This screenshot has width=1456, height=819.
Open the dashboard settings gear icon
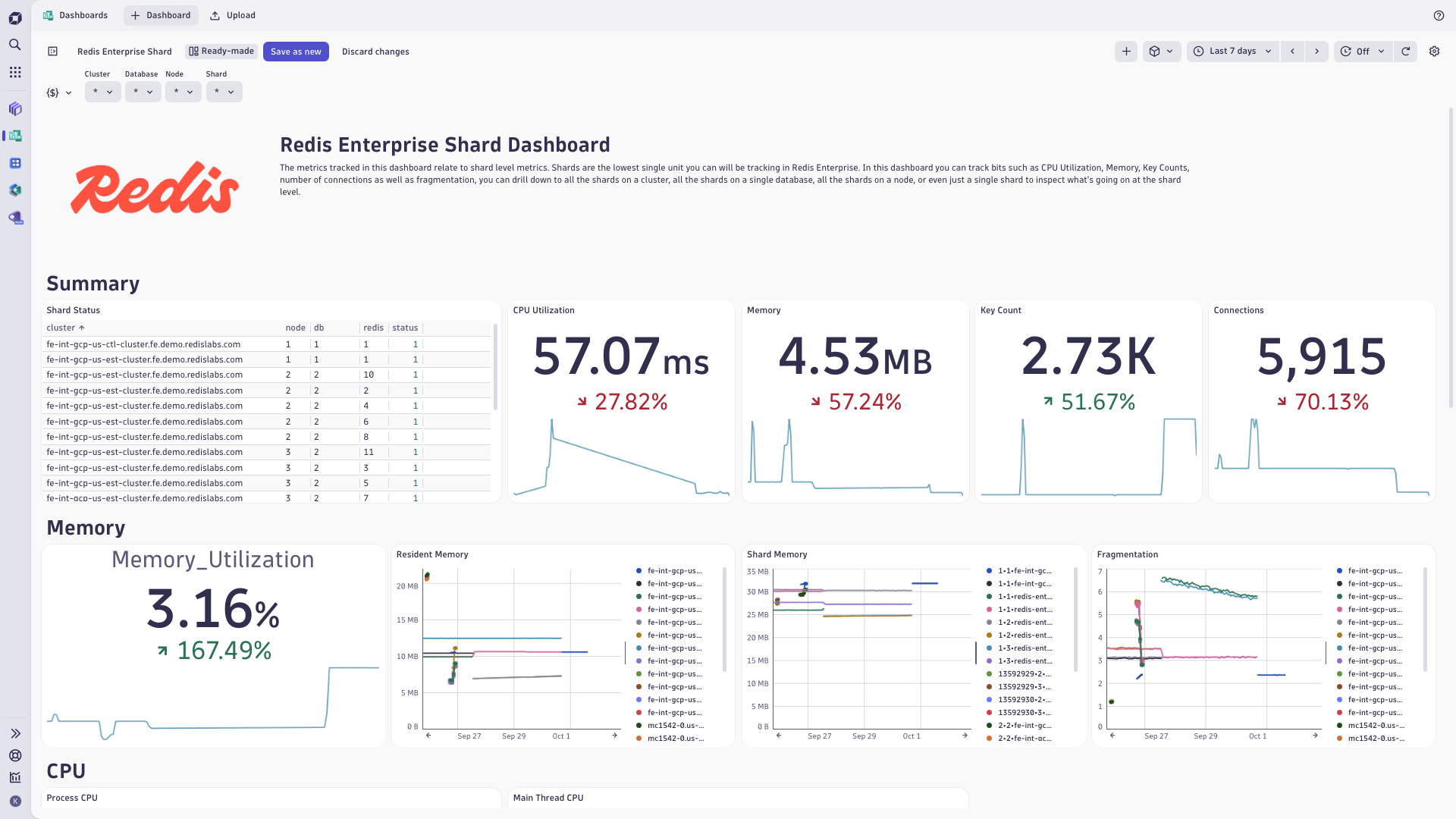coord(1434,52)
